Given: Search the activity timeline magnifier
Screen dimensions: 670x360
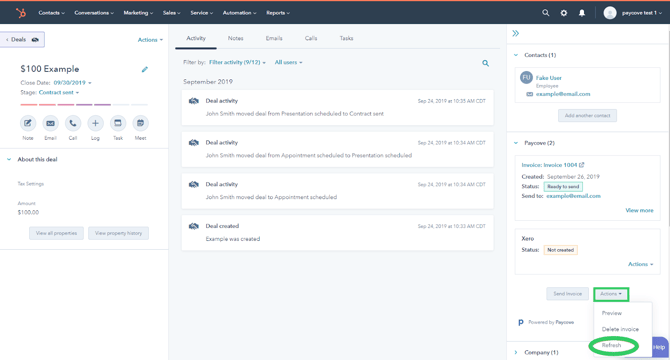Looking at the screenshot, I should pyautogui.click(x=485, y=63).
